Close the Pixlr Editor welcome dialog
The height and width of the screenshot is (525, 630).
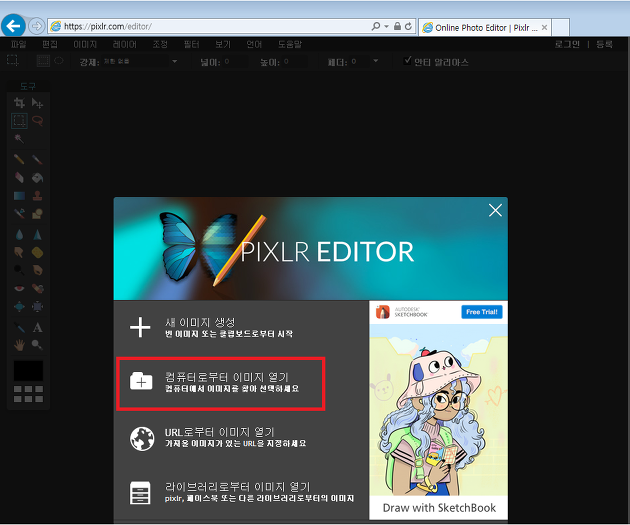(x=495, y=210)
